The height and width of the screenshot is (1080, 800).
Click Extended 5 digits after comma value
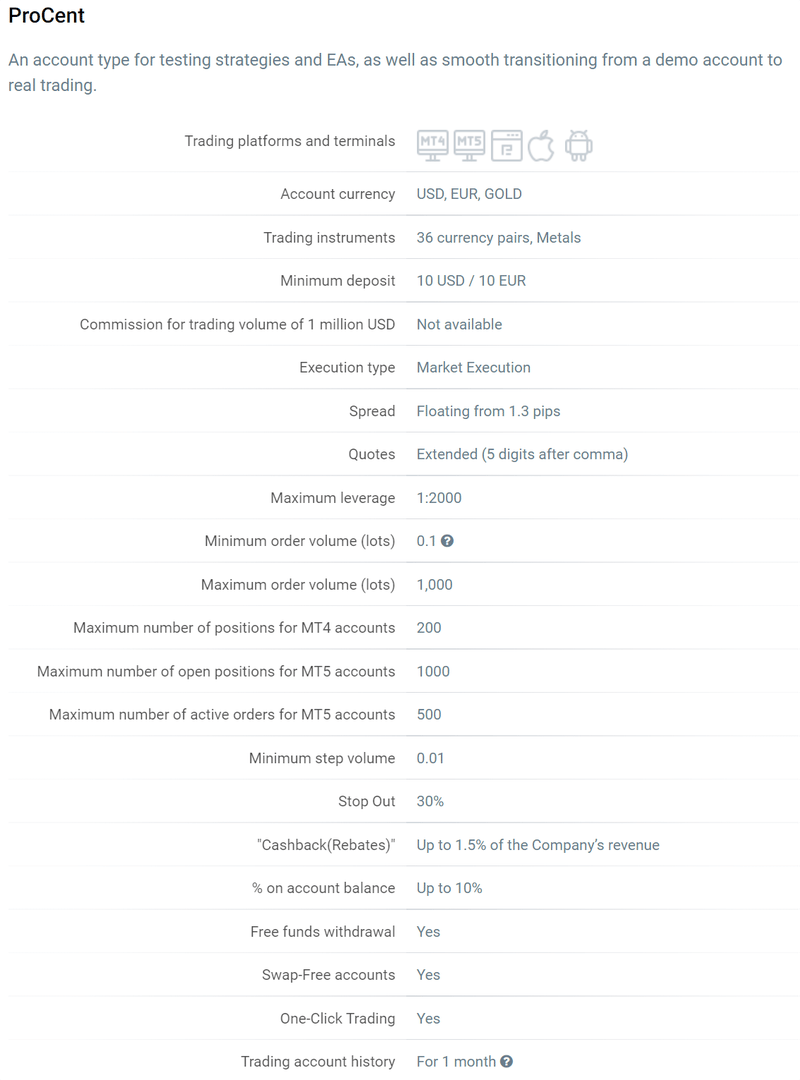522,454
